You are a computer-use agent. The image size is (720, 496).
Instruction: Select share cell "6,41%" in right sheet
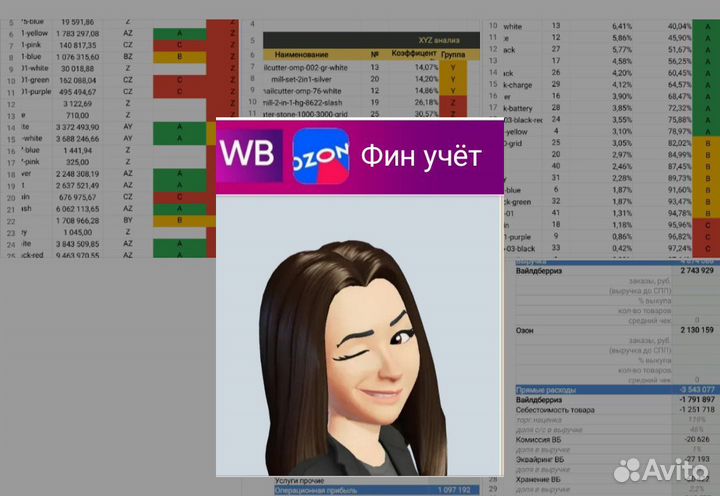click(x=622, y=27)
